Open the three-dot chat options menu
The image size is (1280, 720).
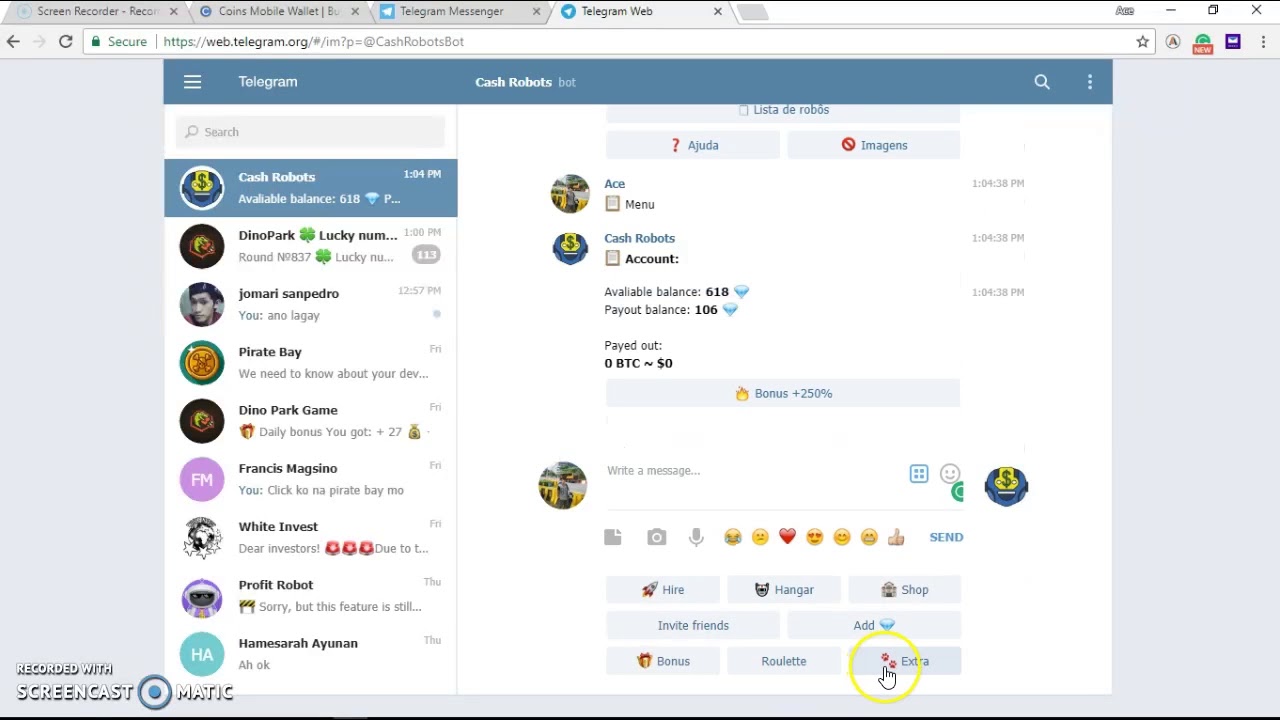pos(1090,82)
